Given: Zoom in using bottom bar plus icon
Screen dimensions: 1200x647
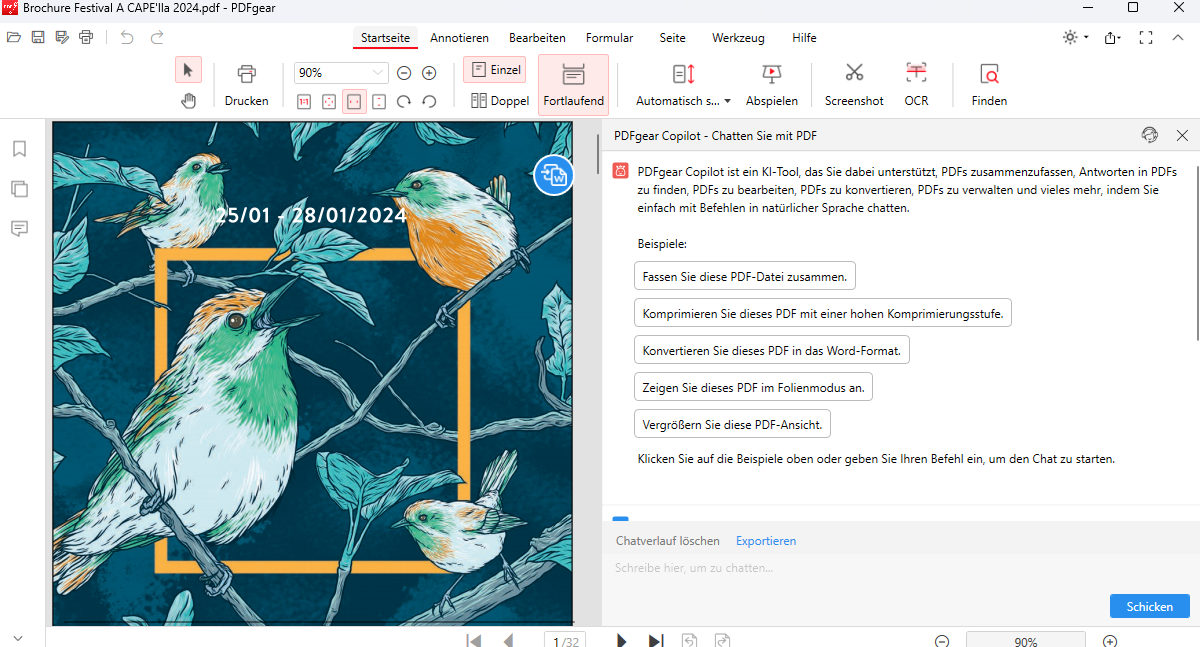Looking at the screenshot, I should point(1109,641).
